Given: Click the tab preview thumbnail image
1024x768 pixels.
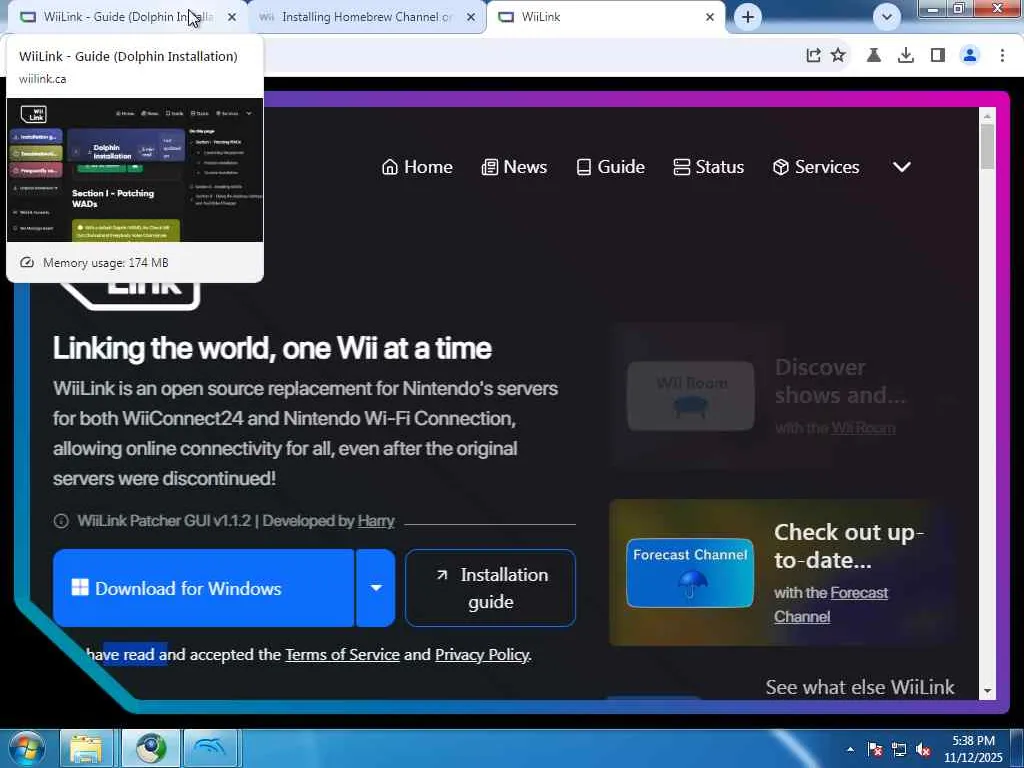Looking at the screenshot, I should (x=135, y=170).
